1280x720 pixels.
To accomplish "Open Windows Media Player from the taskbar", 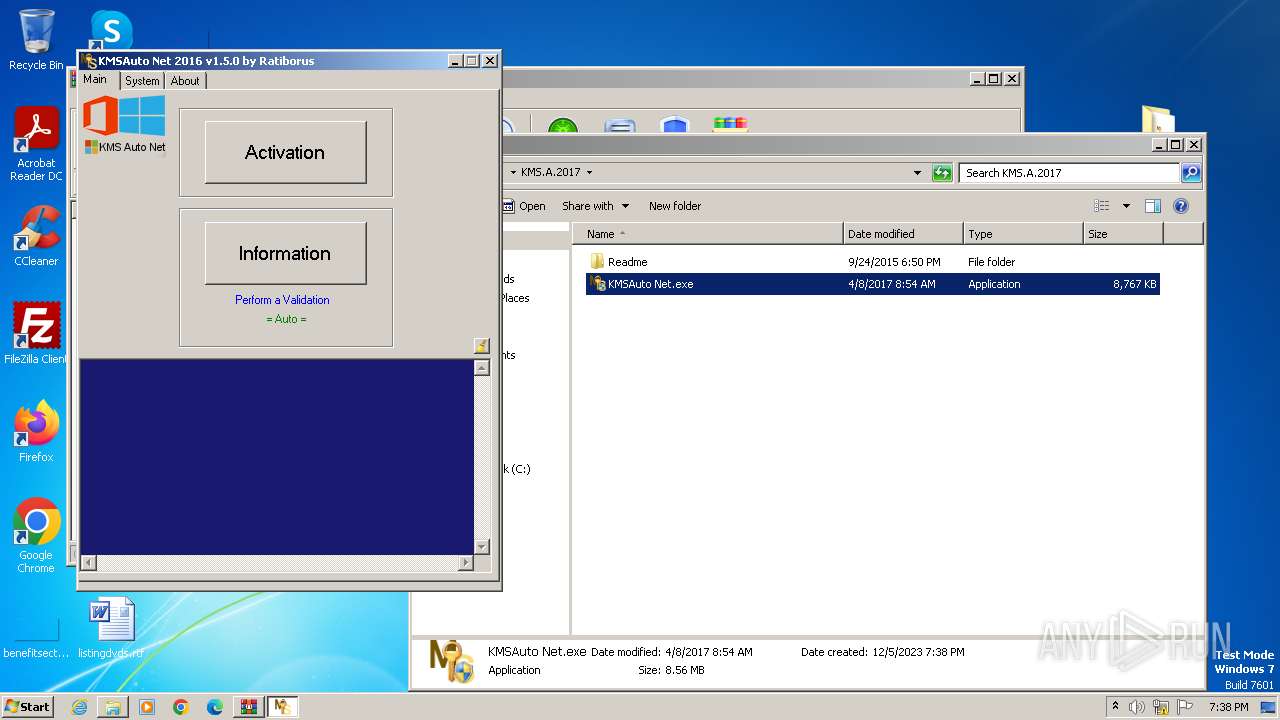I will pyautogui.click(x=147, y=707).
